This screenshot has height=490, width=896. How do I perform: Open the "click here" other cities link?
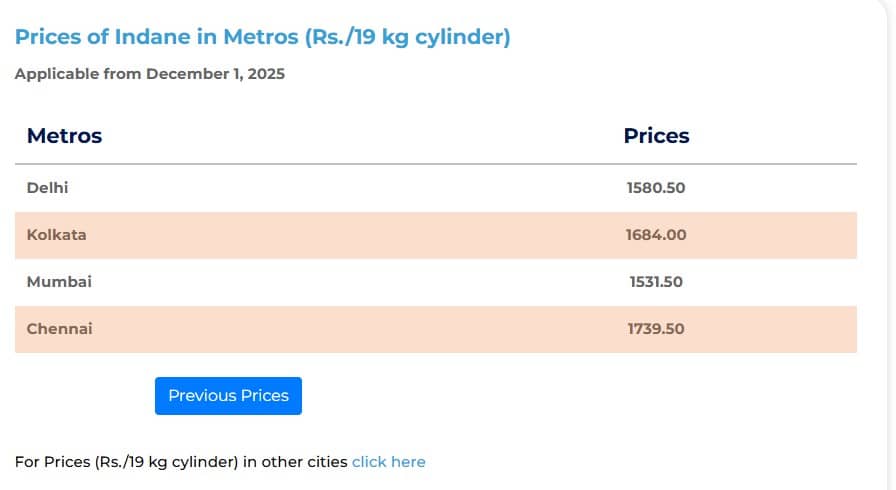coord(388,462)
